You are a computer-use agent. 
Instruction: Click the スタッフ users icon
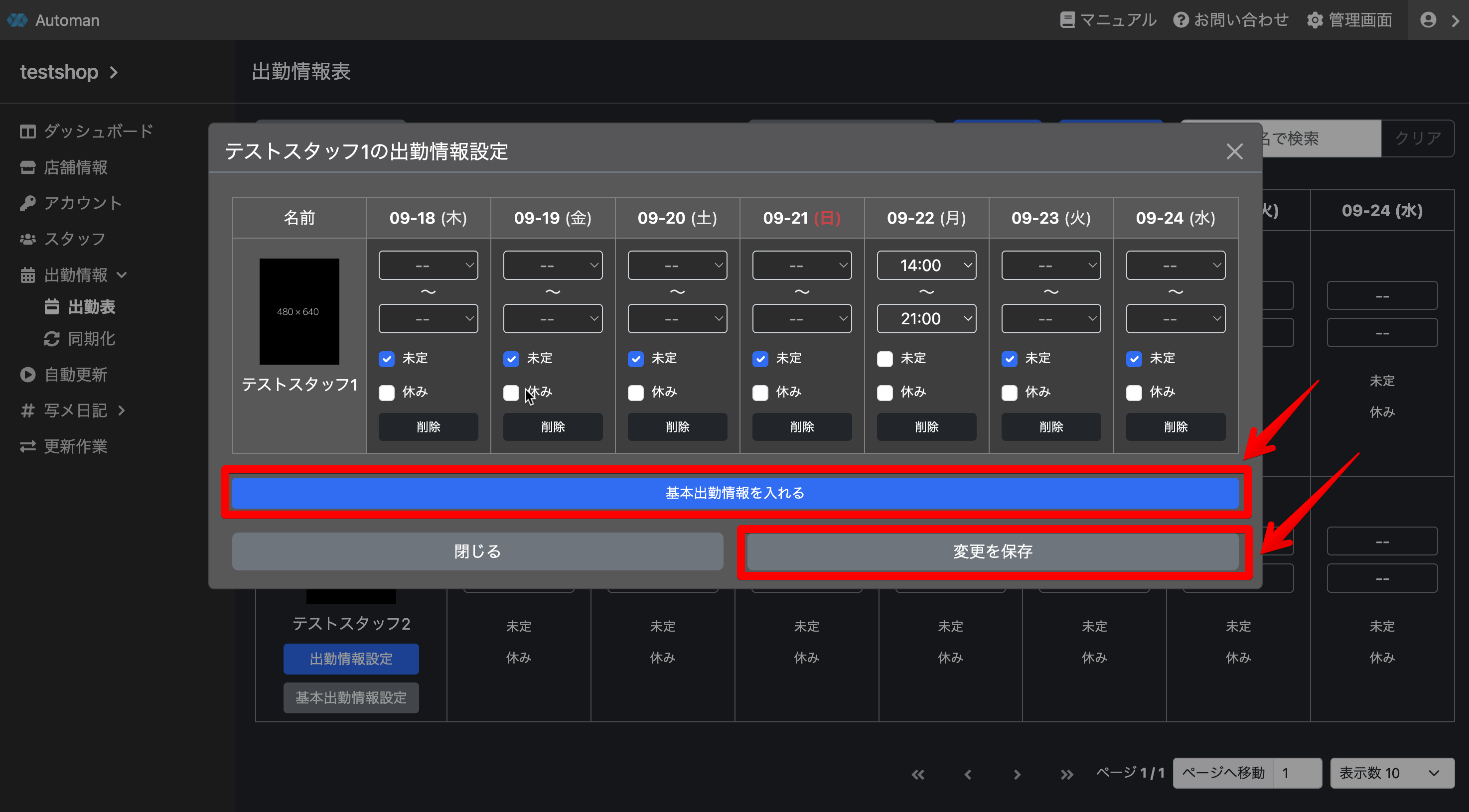click(x=27, y=239)
